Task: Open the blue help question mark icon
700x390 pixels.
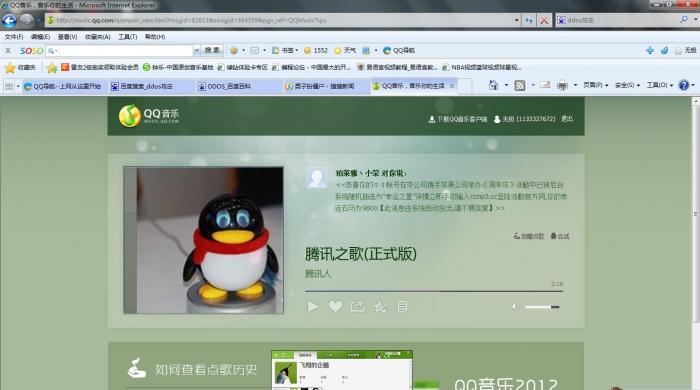Action: tap(683, 85)
